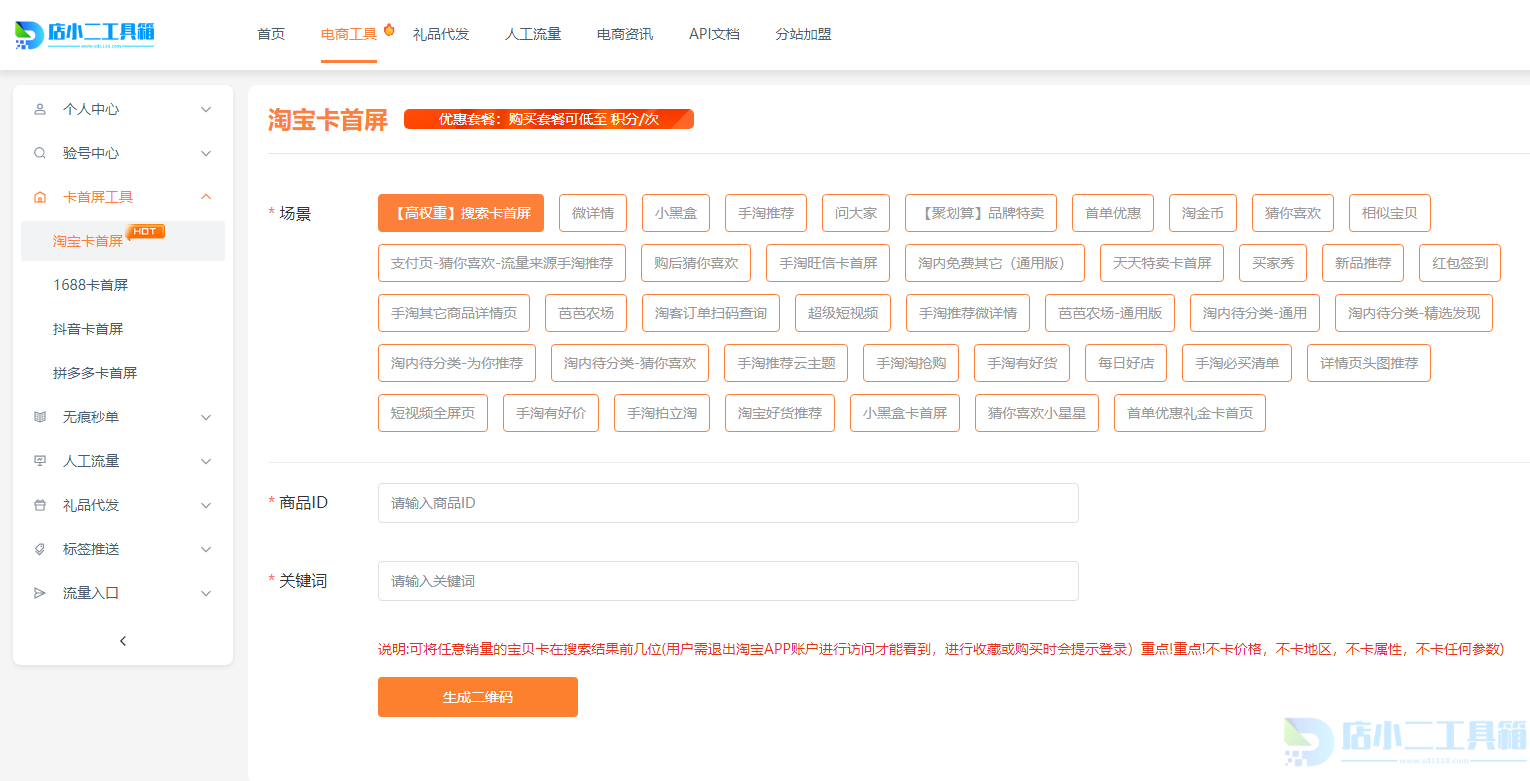Choose the 【高权重】搜索卡首屏 scene option
The image size is (1530, 781).
click(461, 213)
